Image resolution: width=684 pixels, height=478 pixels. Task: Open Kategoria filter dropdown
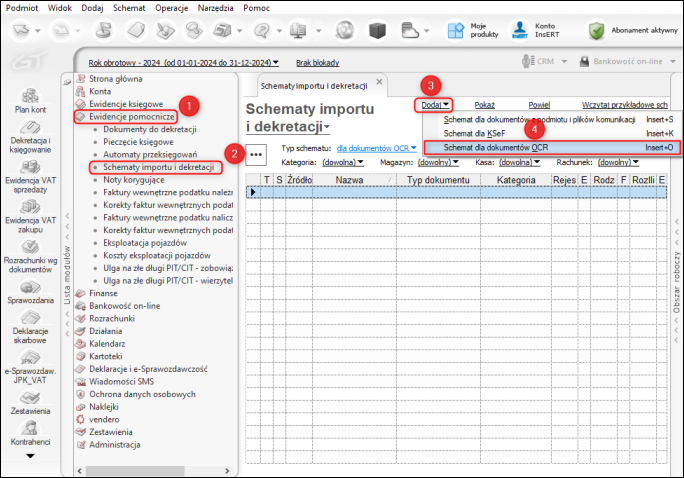(340, 161)
